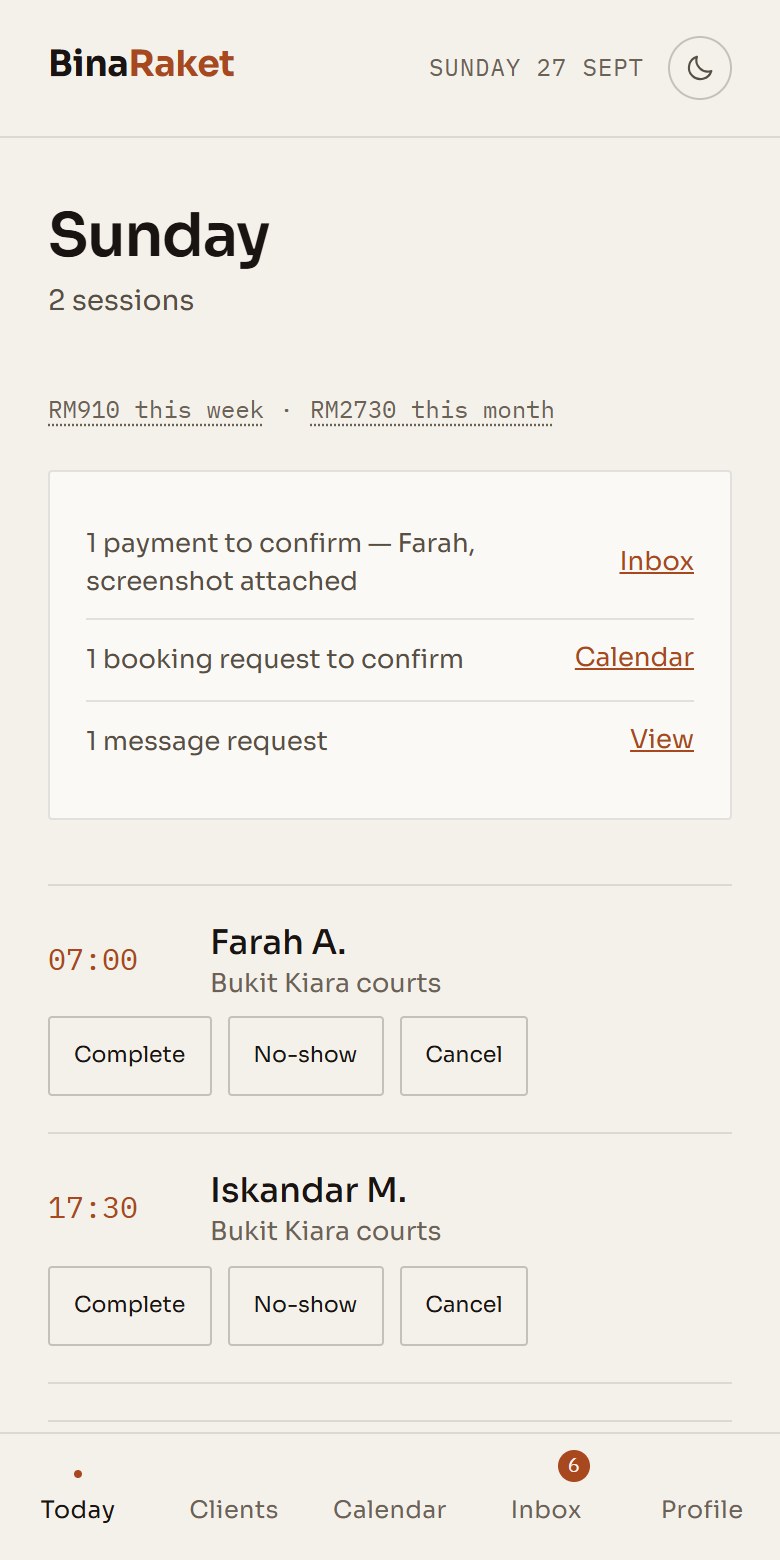Mark Iskandar M. session Complete
The image size is (780, 1560).
coord(130,1306)
